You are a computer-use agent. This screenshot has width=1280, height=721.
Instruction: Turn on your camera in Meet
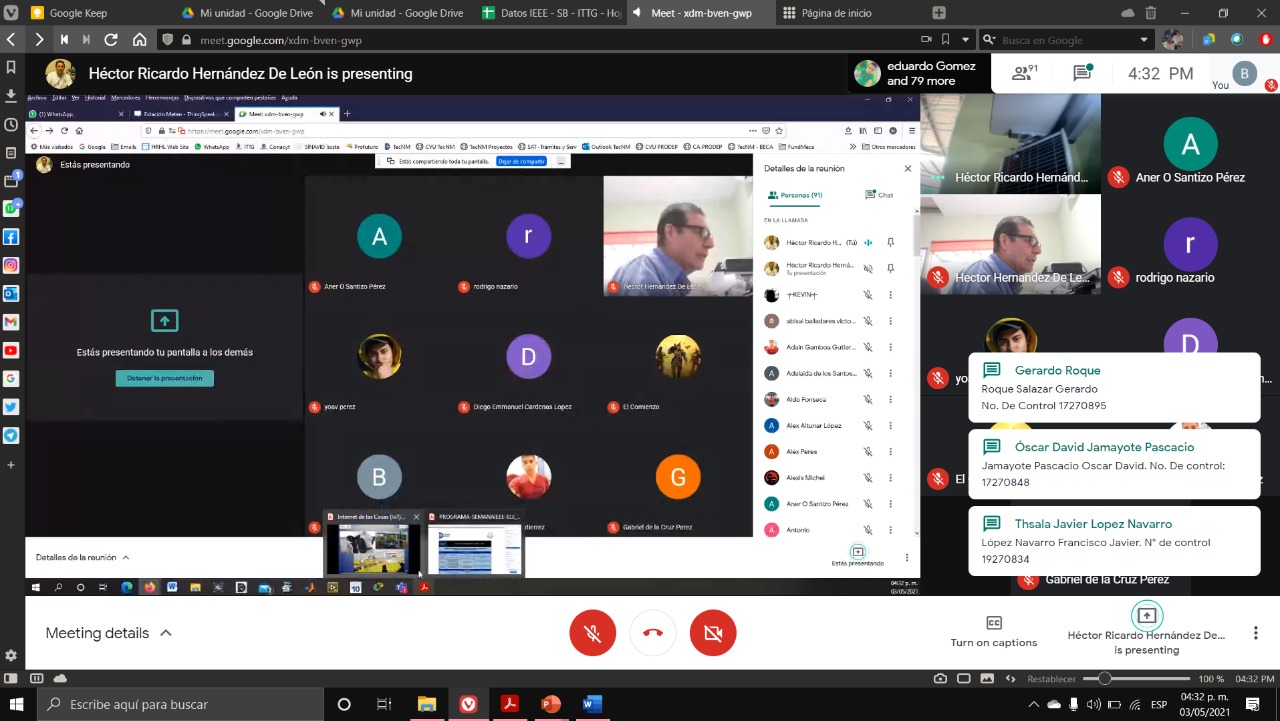coord(713,633)
